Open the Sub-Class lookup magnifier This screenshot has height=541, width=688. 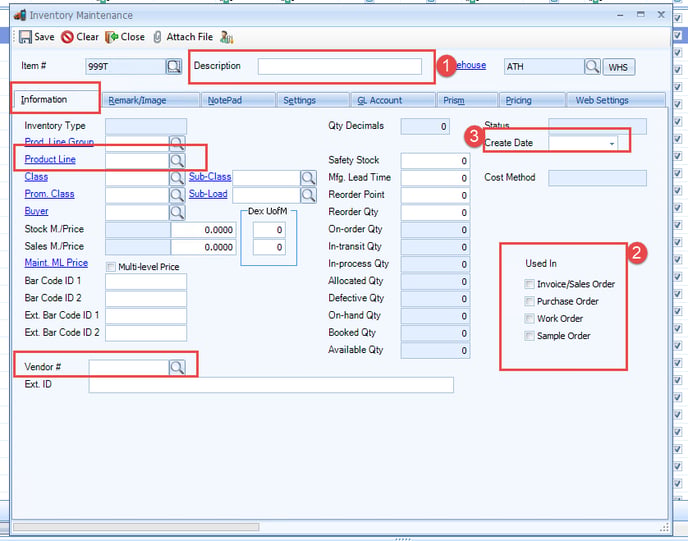tap(308, 178)
